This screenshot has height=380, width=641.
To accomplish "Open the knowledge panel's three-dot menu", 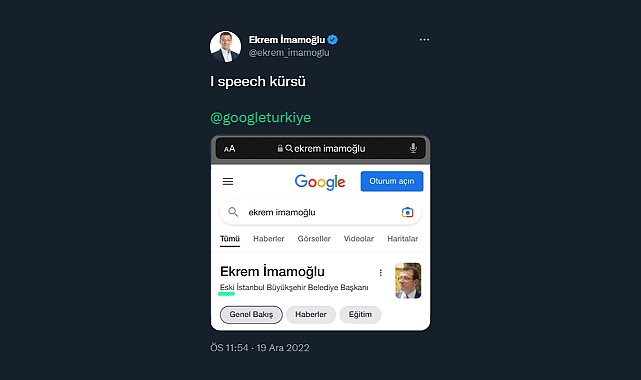I will 381,273.
